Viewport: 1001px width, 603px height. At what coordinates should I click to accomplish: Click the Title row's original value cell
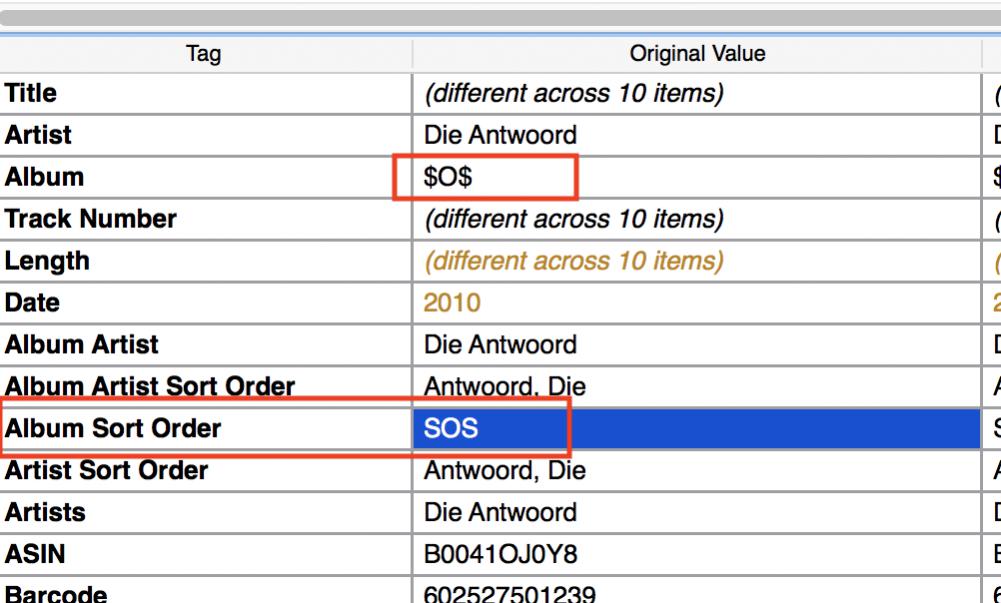[573, 94]
